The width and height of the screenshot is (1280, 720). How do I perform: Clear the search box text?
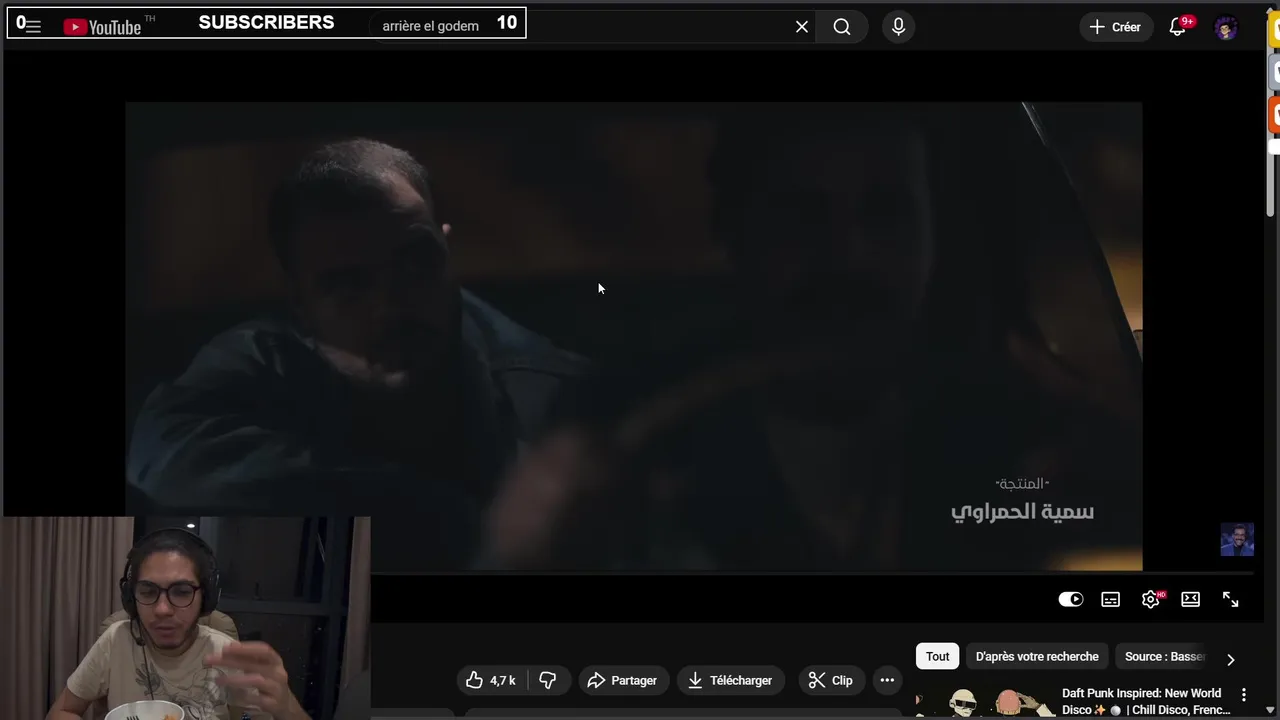[801, 27]
